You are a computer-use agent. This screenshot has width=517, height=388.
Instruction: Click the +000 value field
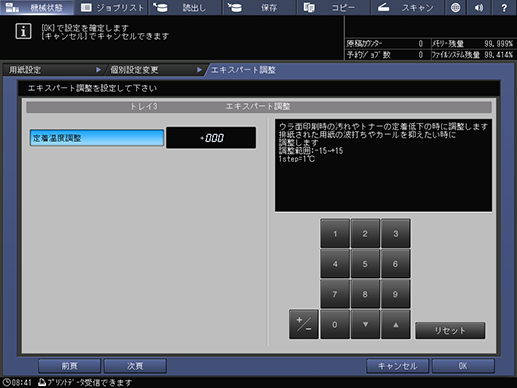coord(211,138)
